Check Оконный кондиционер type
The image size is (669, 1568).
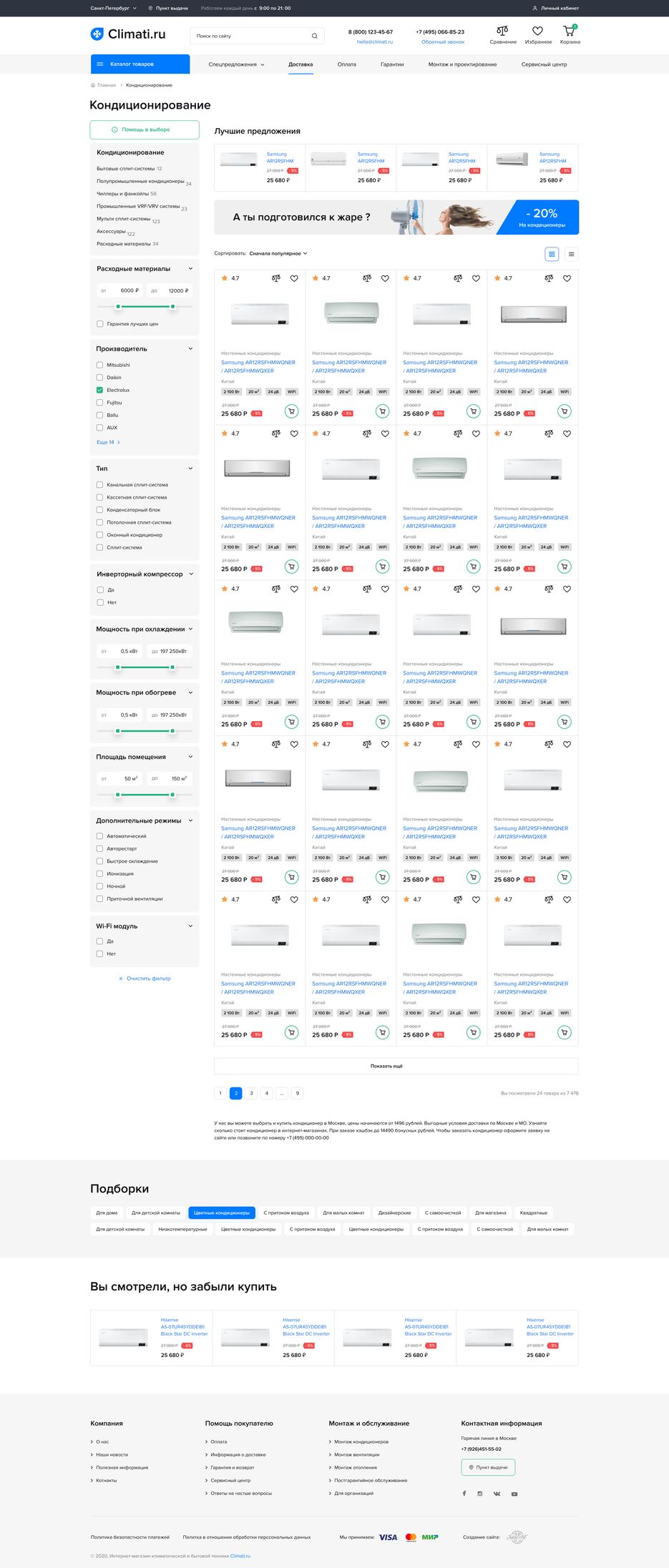pyautogui.click(x=99, y=535)
